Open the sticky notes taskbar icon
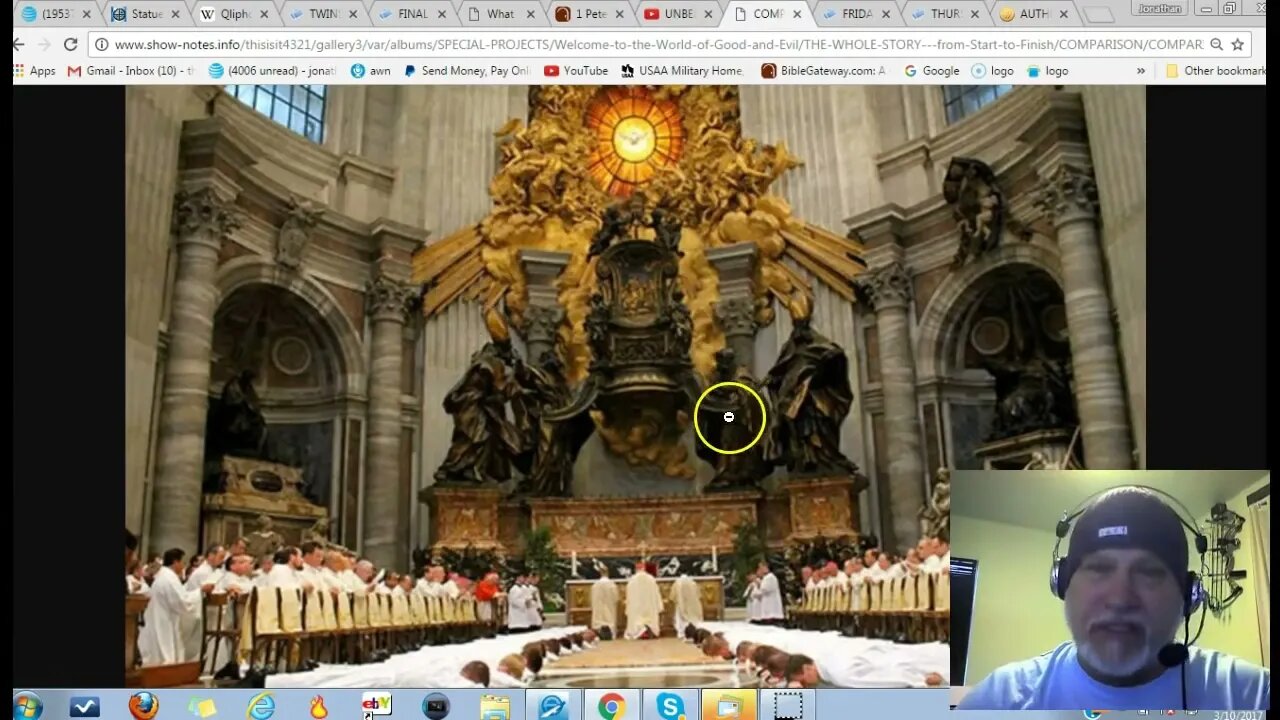1280x720 pixels. (x=202, y=706)
